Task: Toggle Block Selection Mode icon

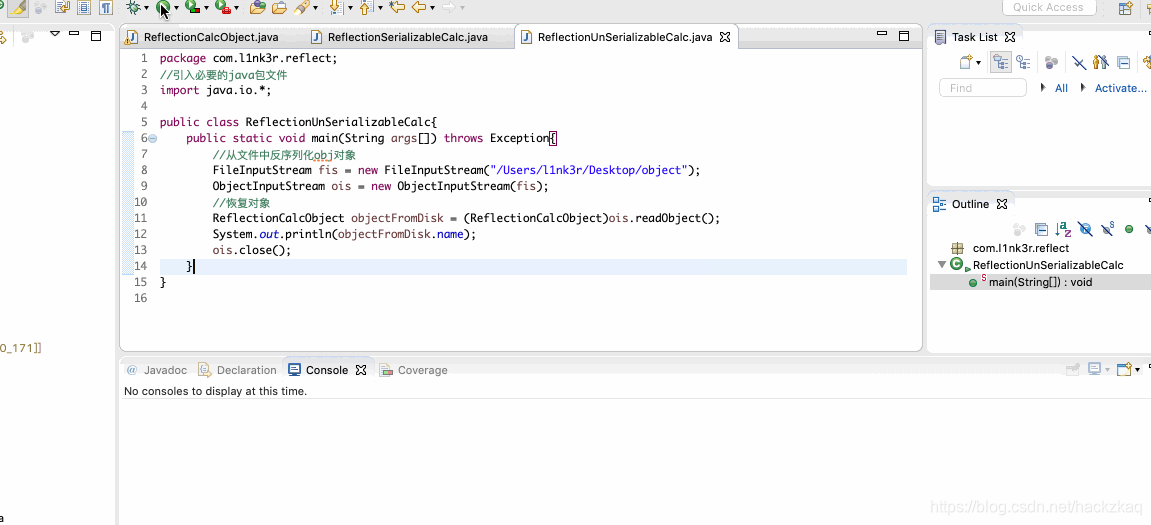Action: (84, 7)
